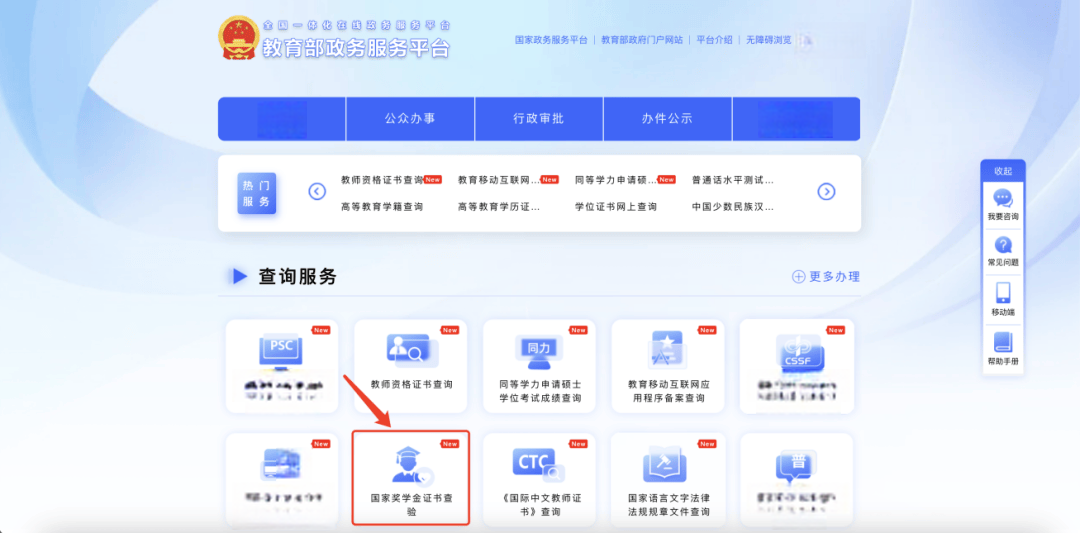Switch to 办件公示 tab
The width and height of the screenshot is (1080, 533).
[667, 118]
